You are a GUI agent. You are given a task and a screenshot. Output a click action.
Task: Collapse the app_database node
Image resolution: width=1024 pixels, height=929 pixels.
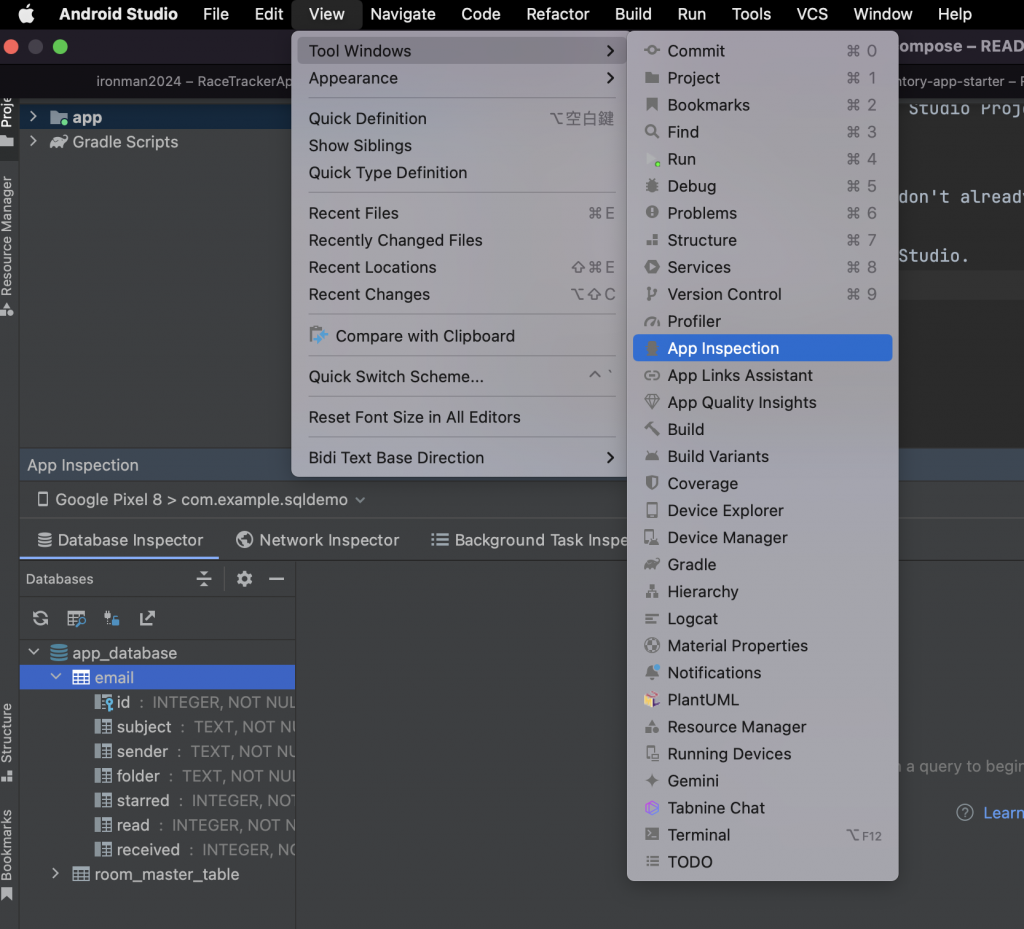coord(34,652)
